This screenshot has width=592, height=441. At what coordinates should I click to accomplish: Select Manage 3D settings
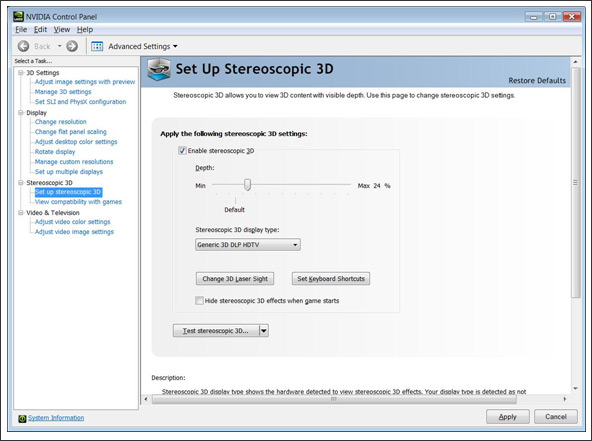[x=63, y=92]
